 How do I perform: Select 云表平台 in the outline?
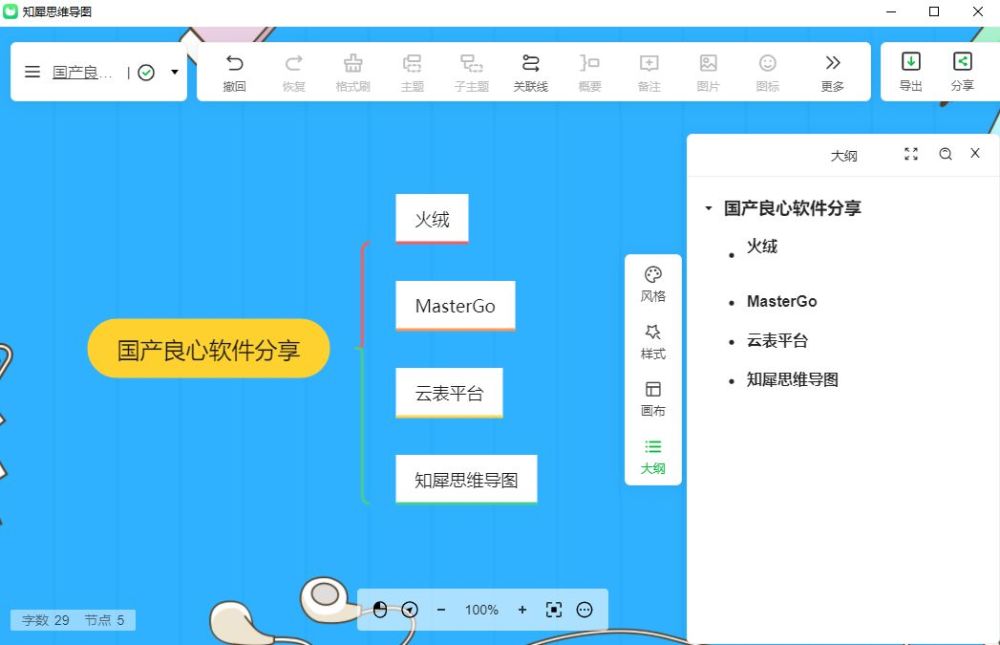777,341
